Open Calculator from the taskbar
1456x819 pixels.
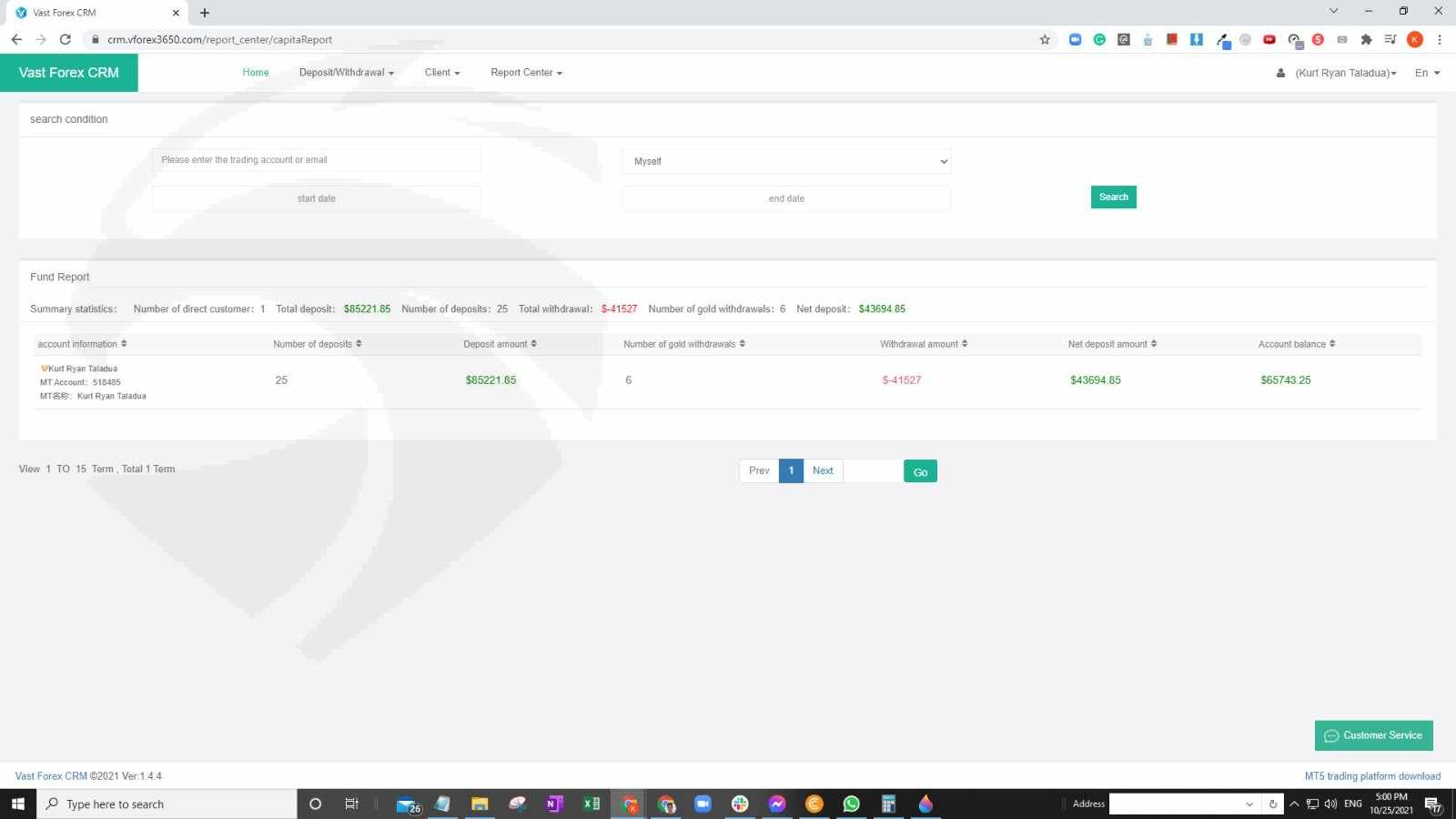tap(888, 804)
